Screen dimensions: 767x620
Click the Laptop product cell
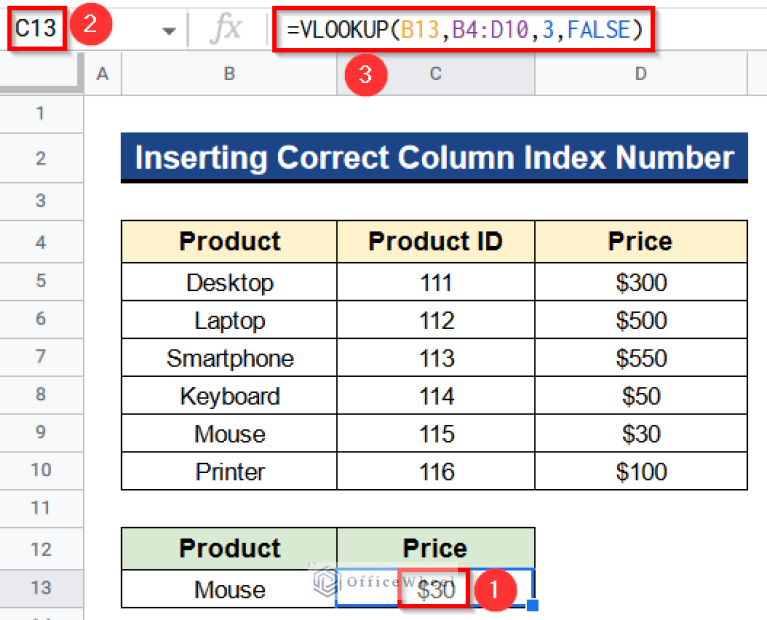(229, 320)
